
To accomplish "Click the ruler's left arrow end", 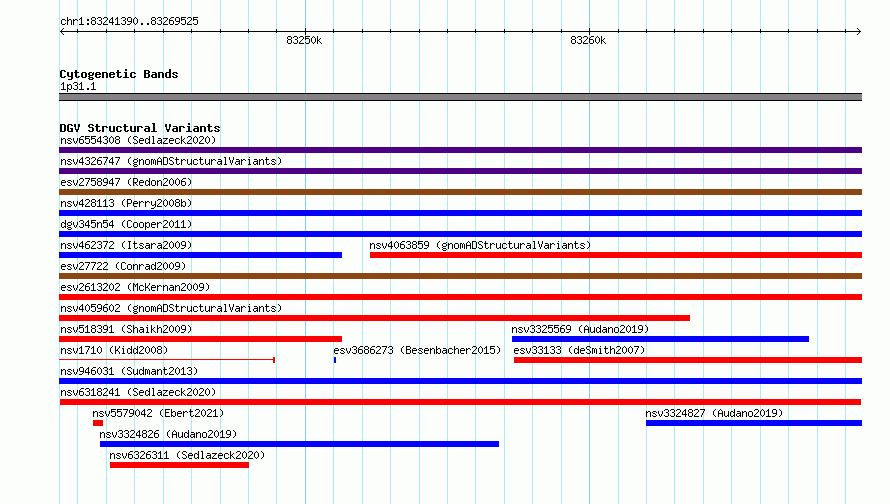I will [x=62, y=32].
